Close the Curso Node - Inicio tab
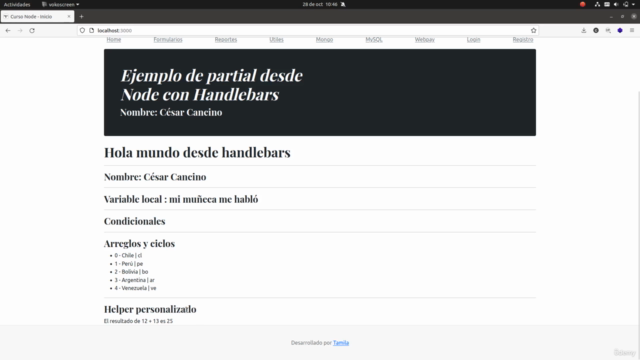 click(x=69, y=16)
